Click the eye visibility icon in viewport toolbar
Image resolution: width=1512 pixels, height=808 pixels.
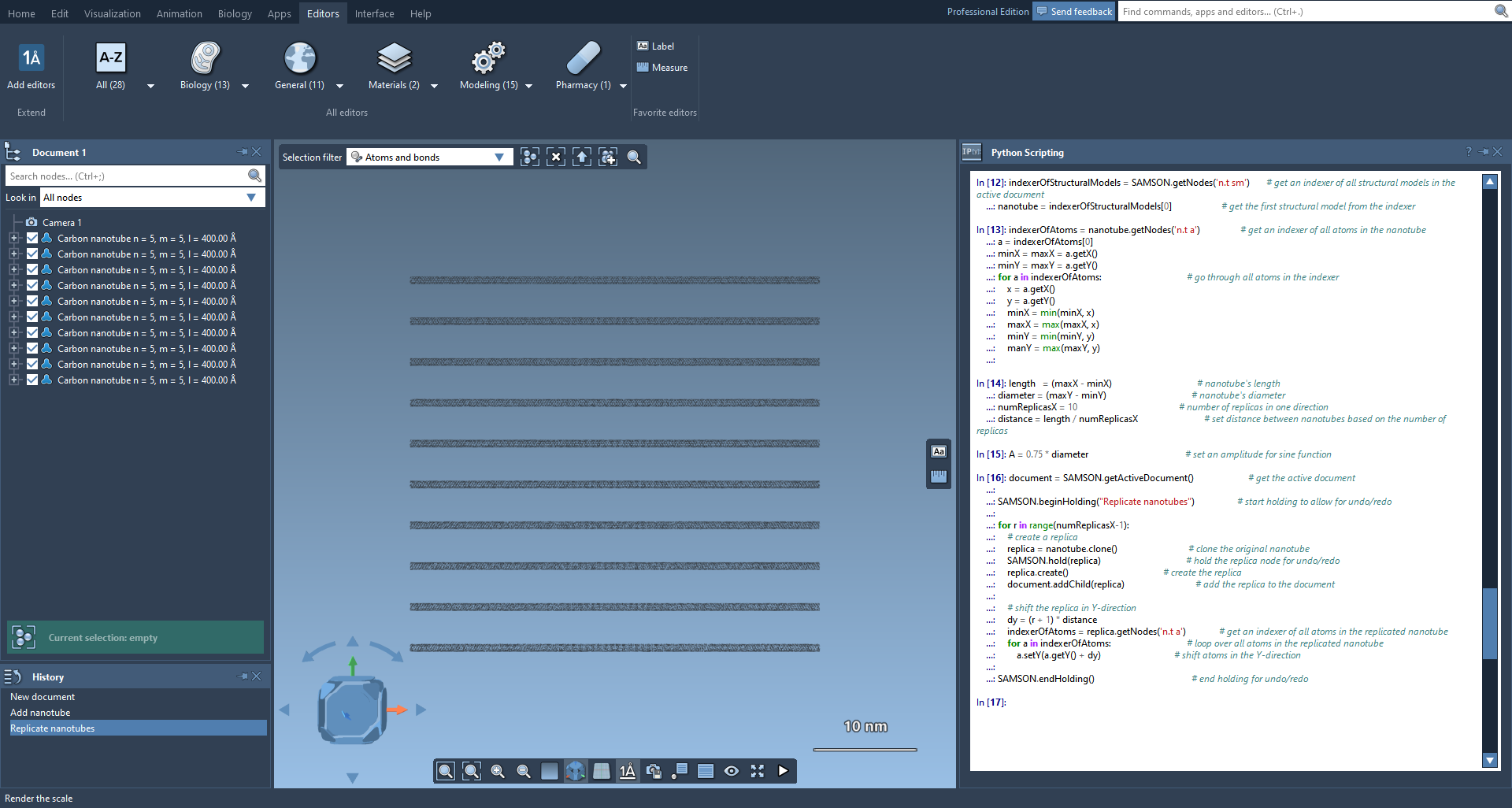click(731, 771)
